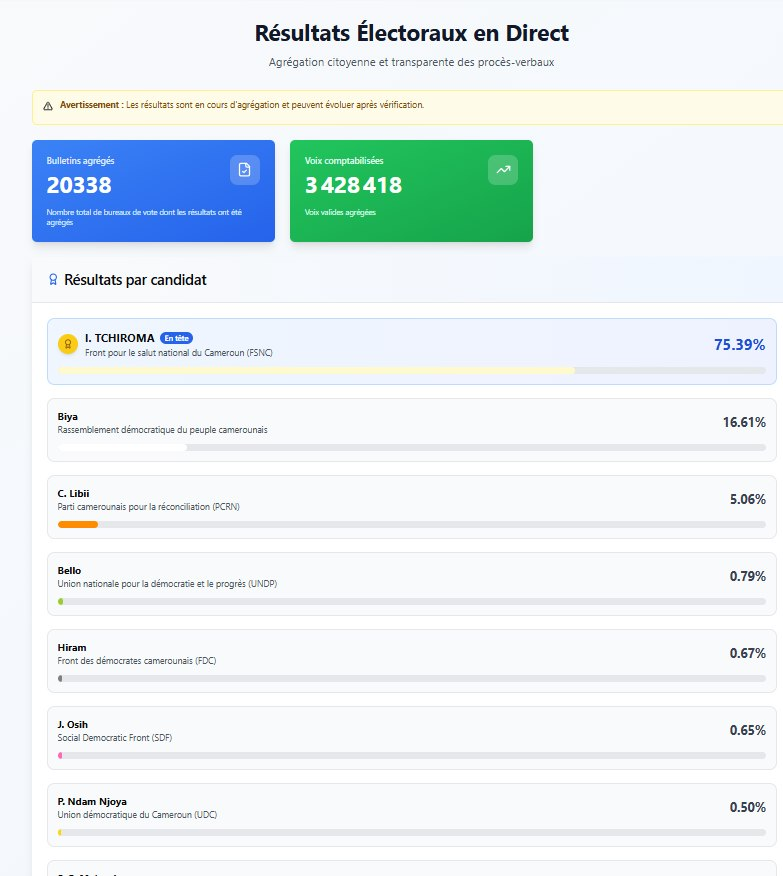The height and width of the screenshot is (876, 783).
Task: Click the number 20338
Action: [79, 185]
